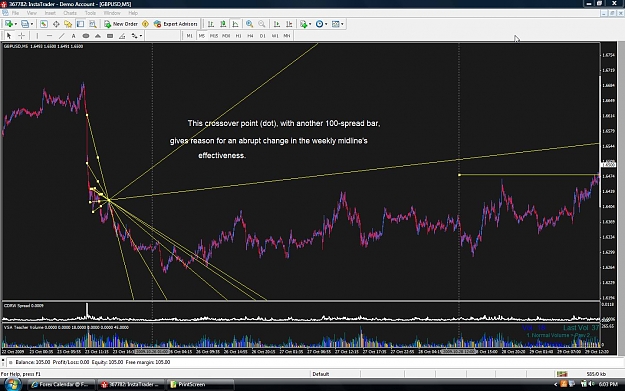This screenshot has width=625, height=391.
Task: Click the New Order button
Action: point(121,24)
